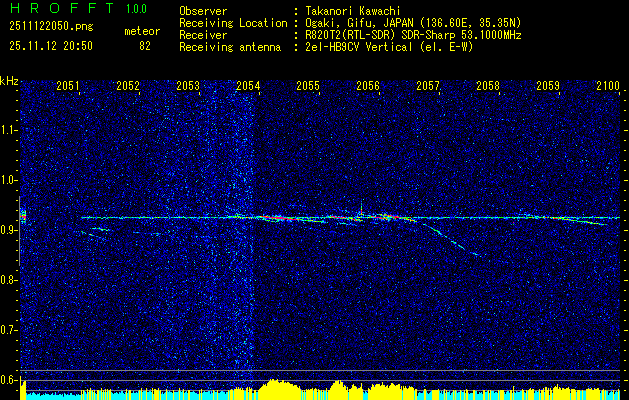This screenshot has width=629, height=400.
Task: Click the yellow signal peak near 2054
Action: click(278, 389)
